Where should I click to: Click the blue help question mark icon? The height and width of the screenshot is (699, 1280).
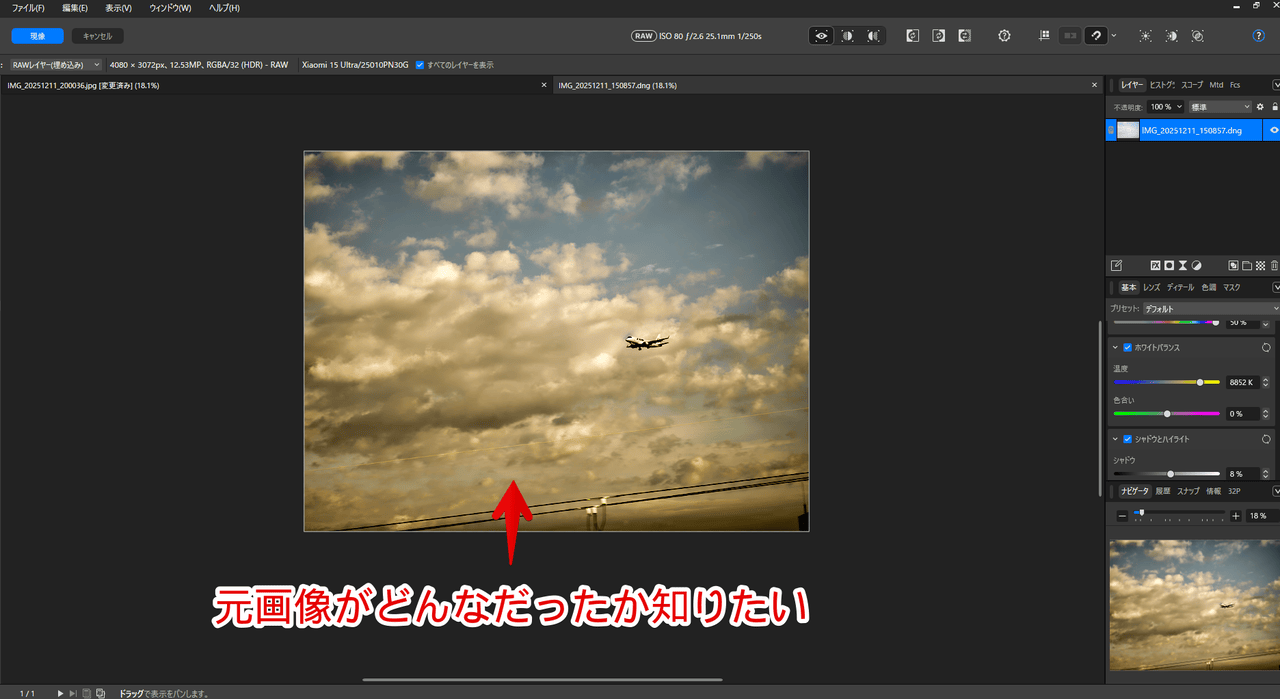[x=1258, y=36]
